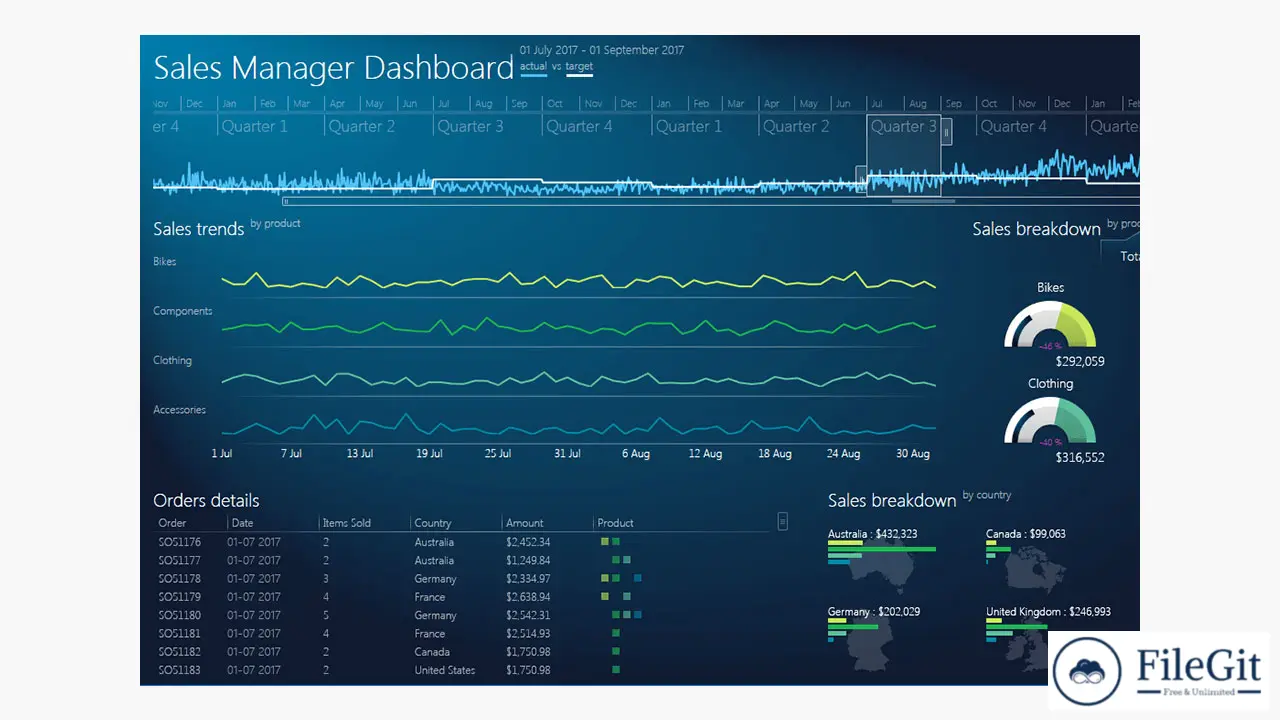Click the range selector's right grip handle

946,131
